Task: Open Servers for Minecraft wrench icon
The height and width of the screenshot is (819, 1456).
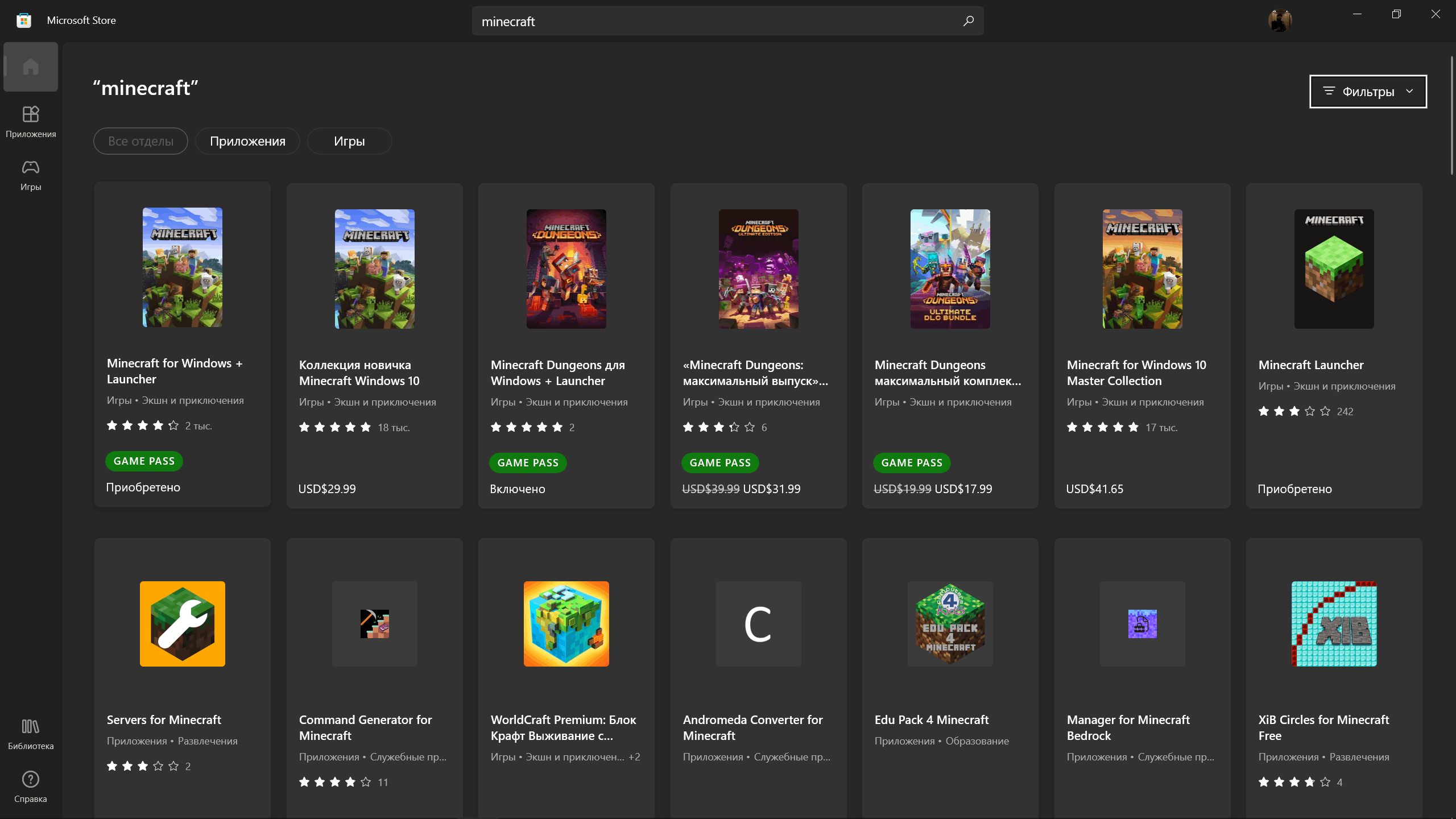Action: tap(183, 624)
